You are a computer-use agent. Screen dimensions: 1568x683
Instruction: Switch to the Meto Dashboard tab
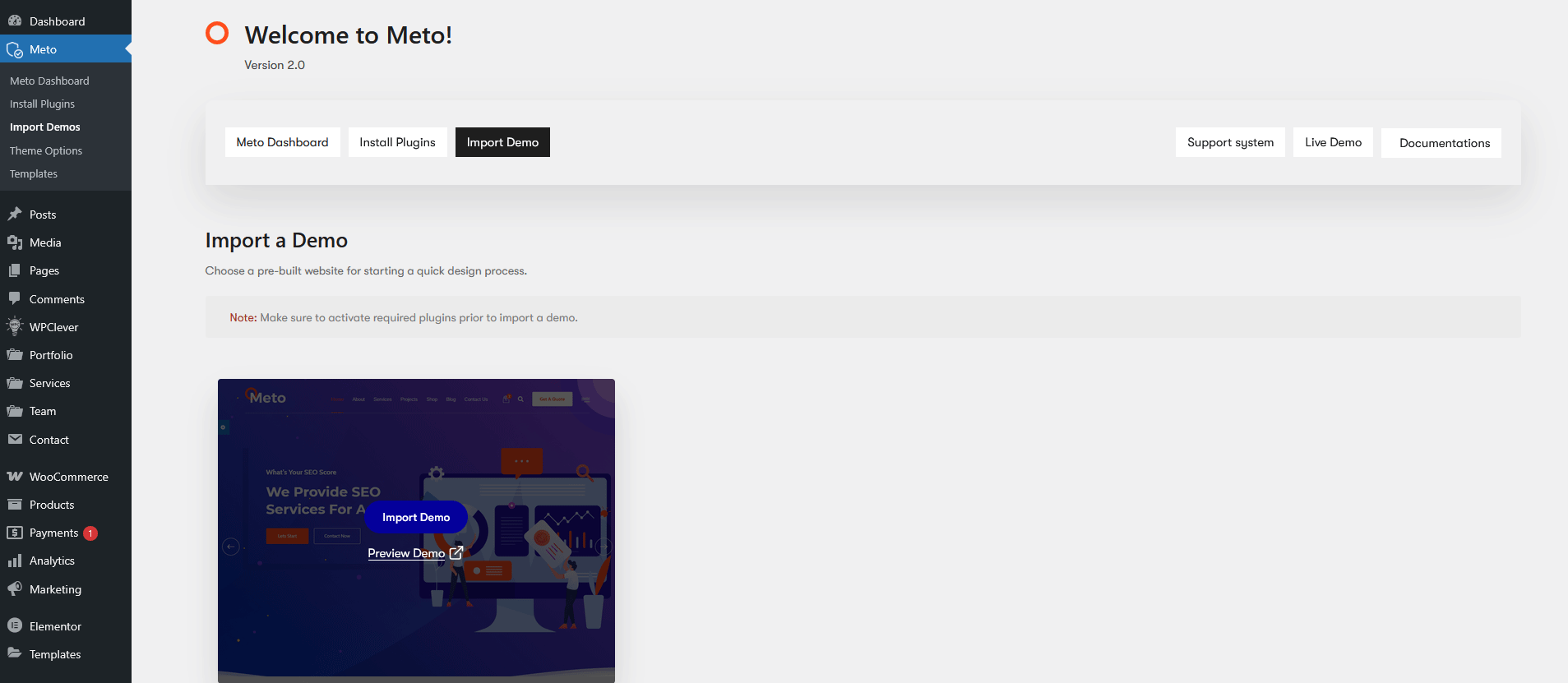click(282, 142)
